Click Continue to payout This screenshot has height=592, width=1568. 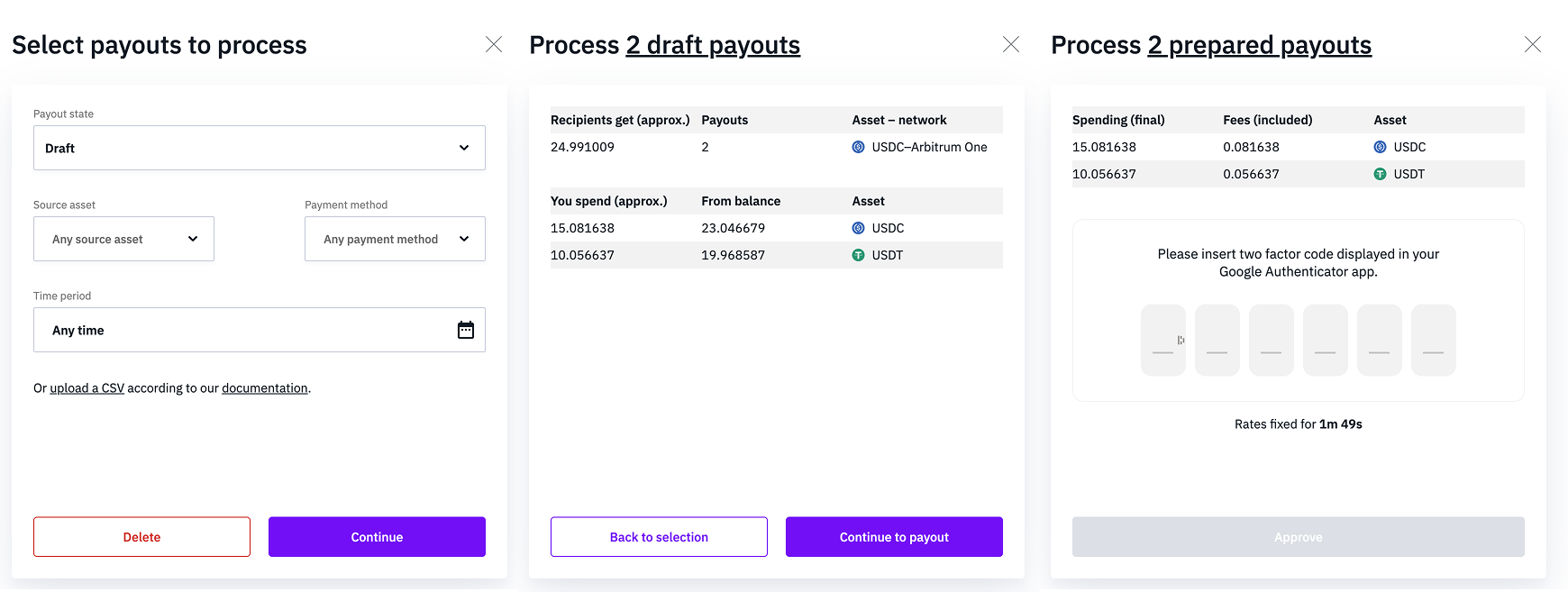pos(894,537)
